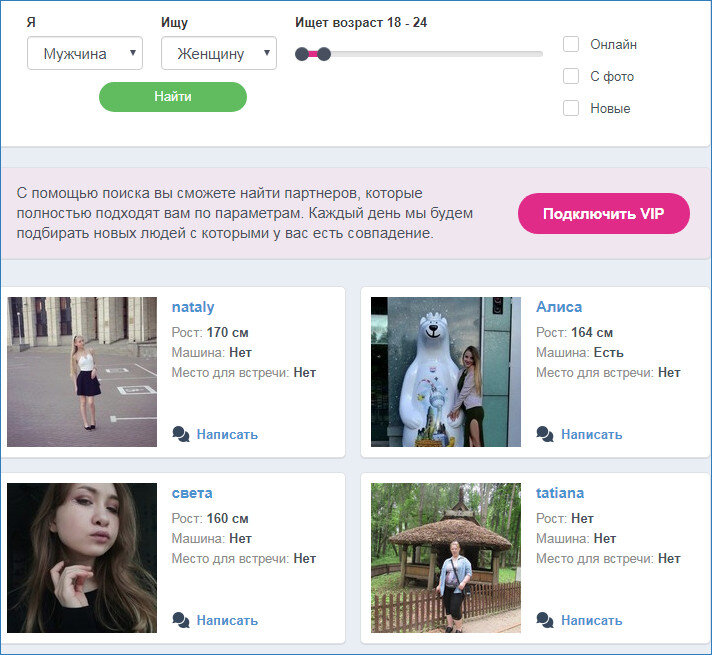The width and height of the screenshot is (712, 655).
Task: Click nataly's height value 170 см
Action: click(227, 332)
